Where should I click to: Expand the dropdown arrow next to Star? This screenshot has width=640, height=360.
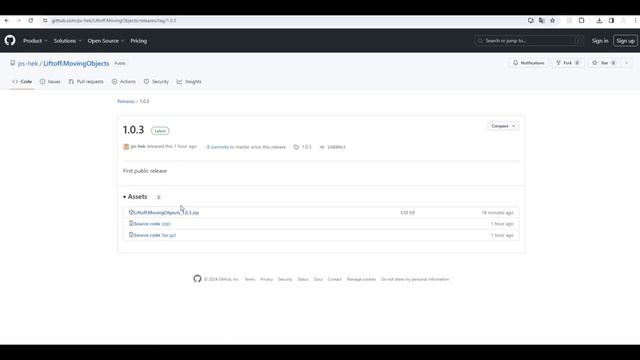pyautogui.click(x=627, y=63)
